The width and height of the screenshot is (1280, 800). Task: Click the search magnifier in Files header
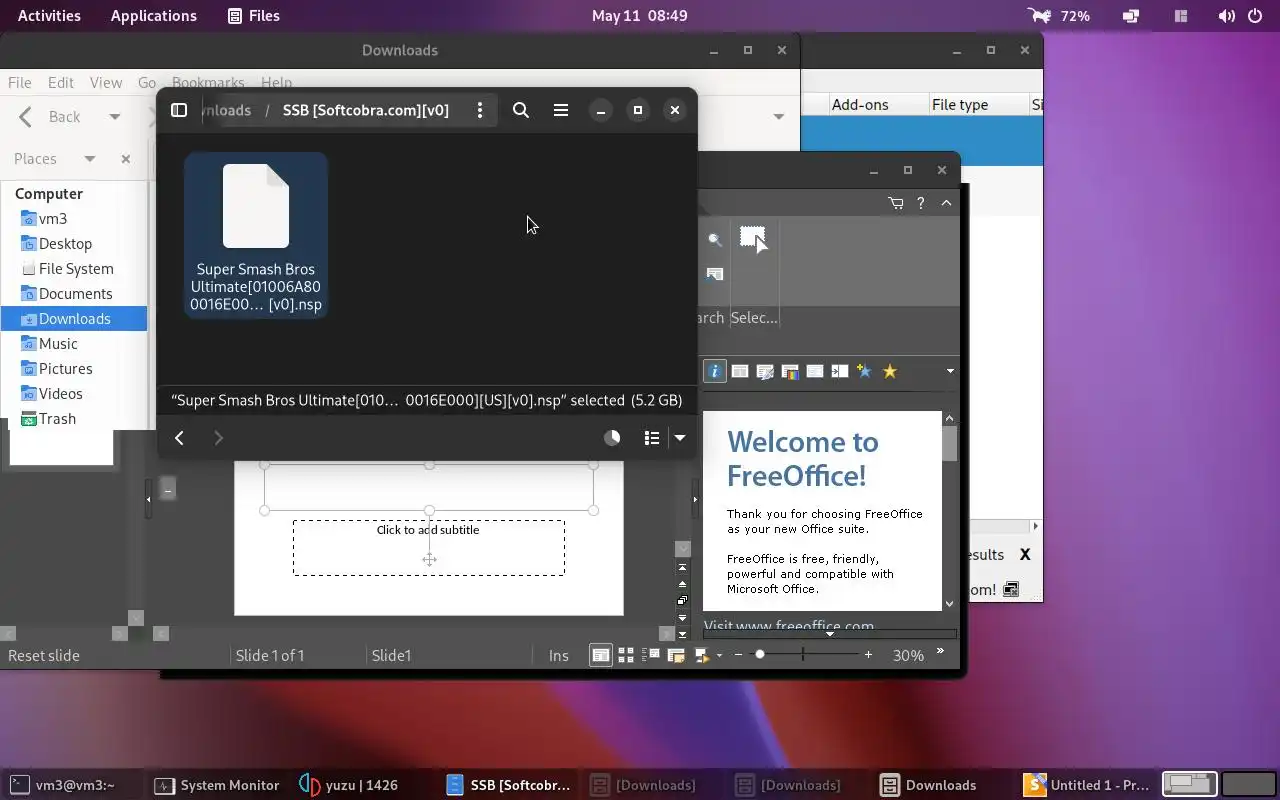coord(521,110)
